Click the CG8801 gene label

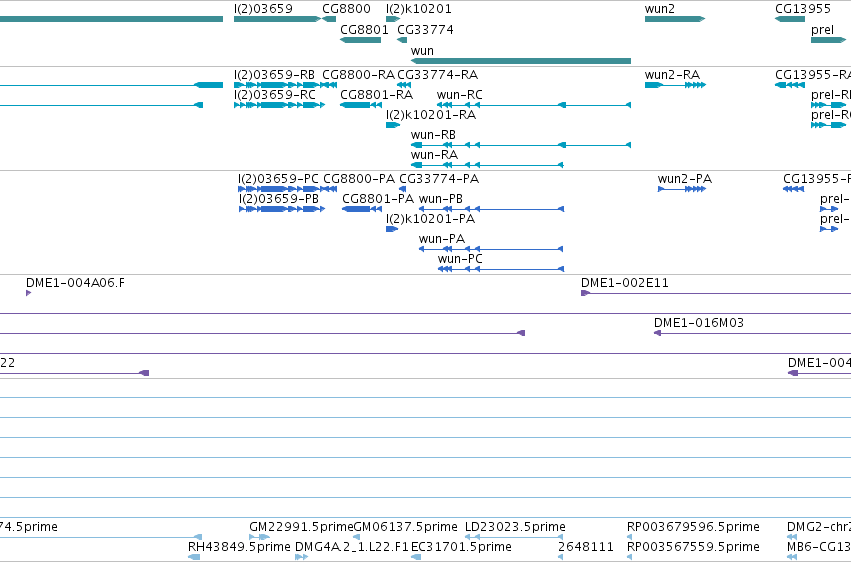[x=364, y=30]
